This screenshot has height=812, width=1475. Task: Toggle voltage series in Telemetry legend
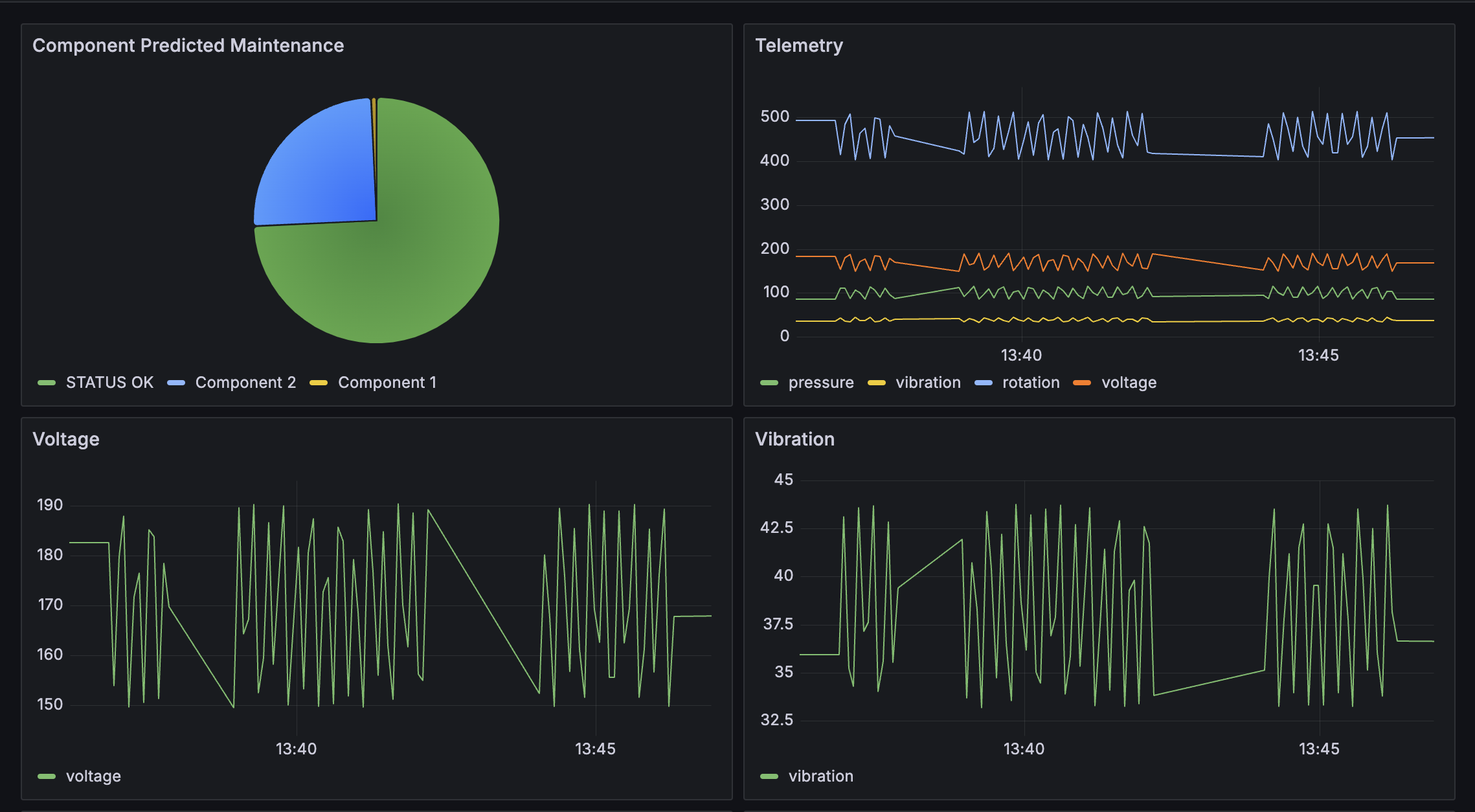1129,383
